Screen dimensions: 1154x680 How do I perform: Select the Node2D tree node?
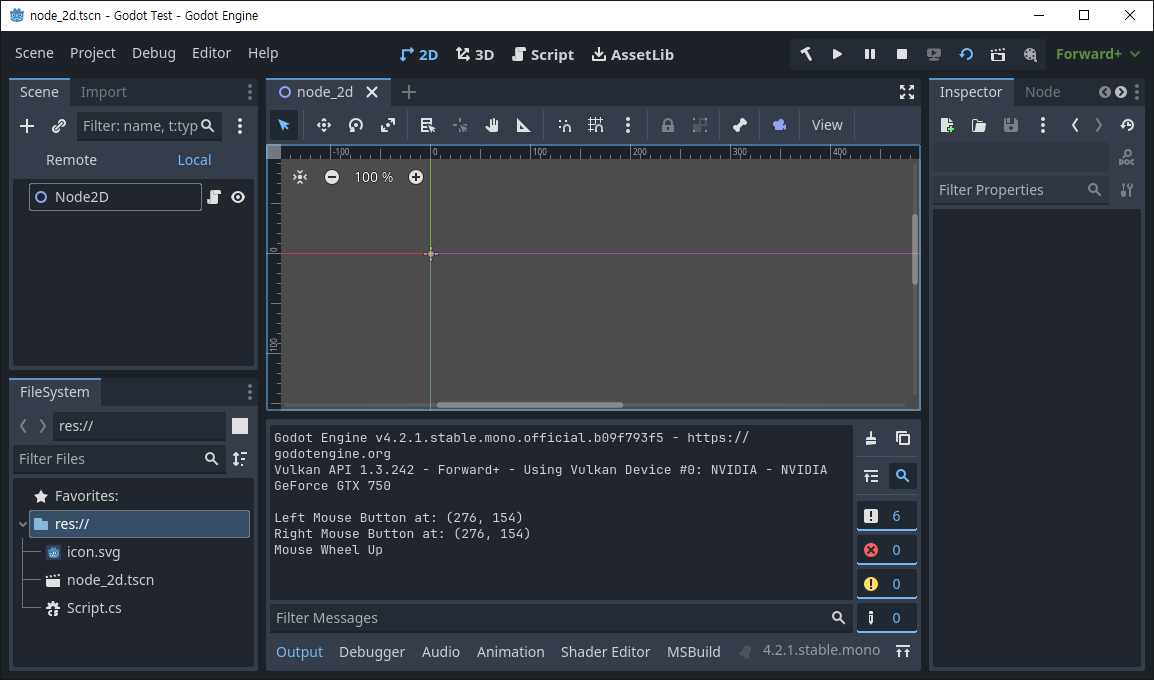[x=115, y=196]
